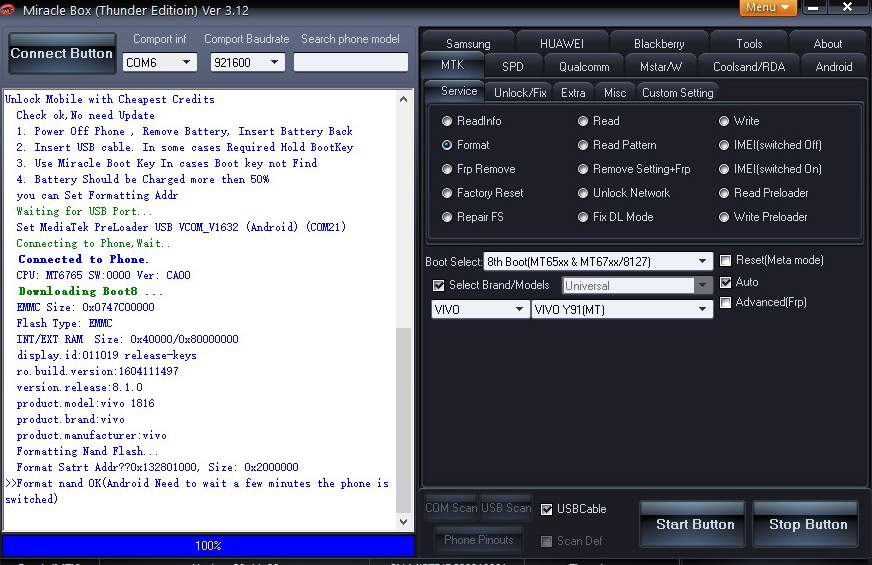Click the Connect Button
This screenshot has height=565, width=872.
point(62,53)
